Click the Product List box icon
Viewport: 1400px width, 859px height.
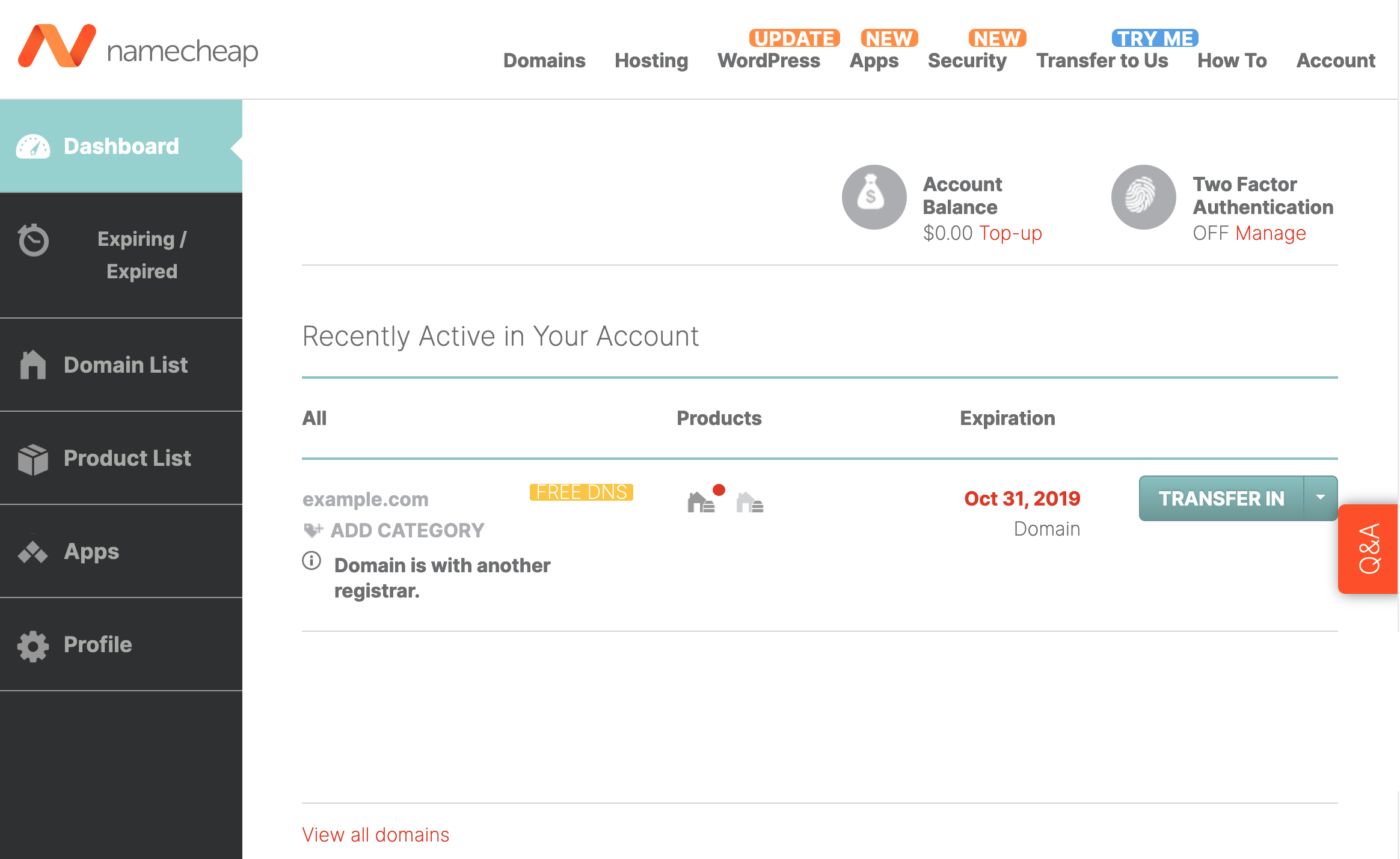point(33,460)
